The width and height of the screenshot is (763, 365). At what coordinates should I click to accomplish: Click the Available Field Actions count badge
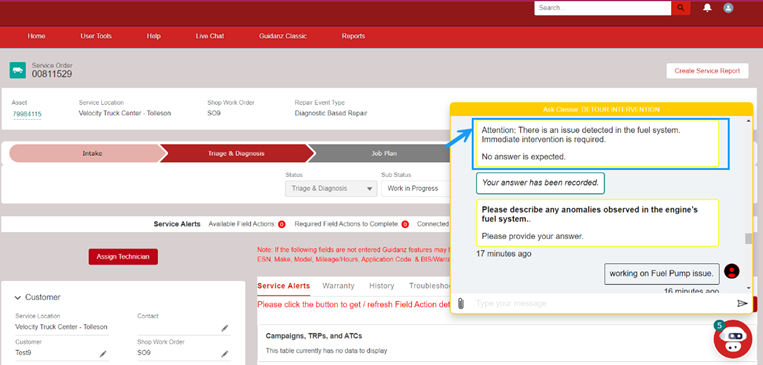click(281, 224)
